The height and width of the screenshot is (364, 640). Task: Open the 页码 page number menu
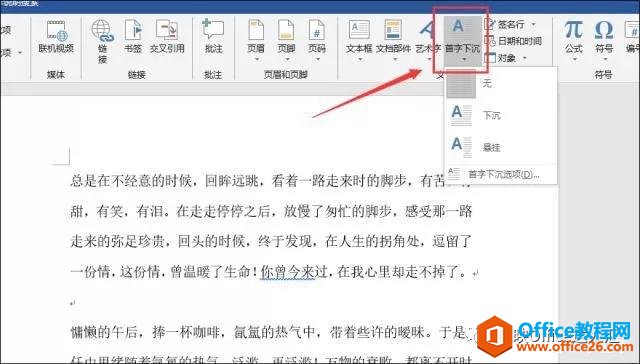pyautogui.click(x=317, y=40)
